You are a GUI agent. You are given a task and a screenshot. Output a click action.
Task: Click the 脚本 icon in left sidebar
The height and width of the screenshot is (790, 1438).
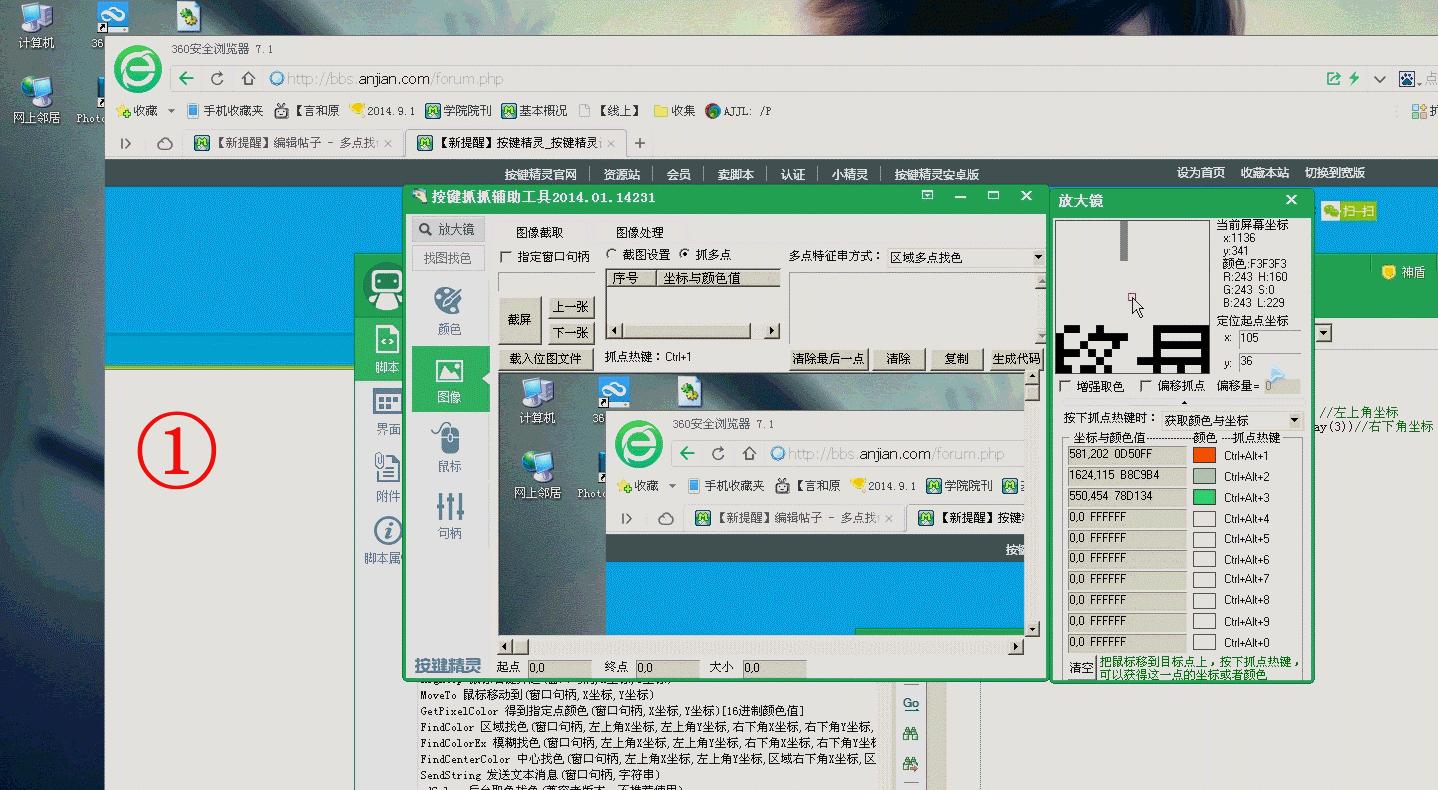click(385, 345)
